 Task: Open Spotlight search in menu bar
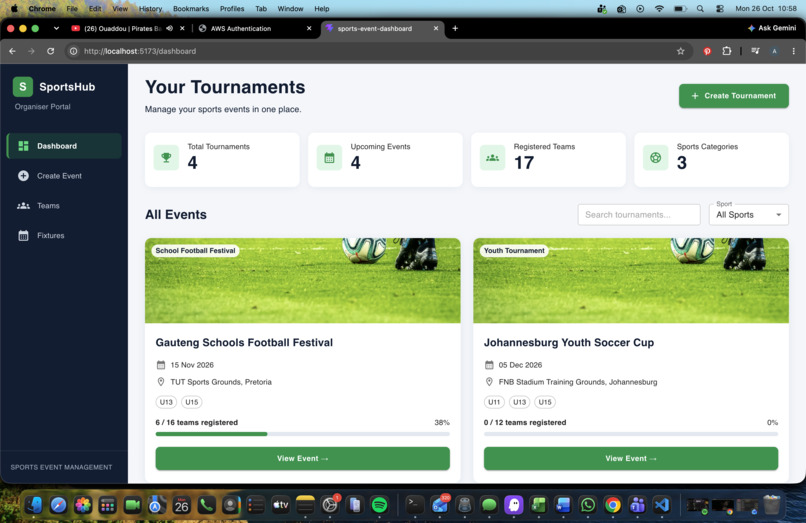tap(700, 9)
